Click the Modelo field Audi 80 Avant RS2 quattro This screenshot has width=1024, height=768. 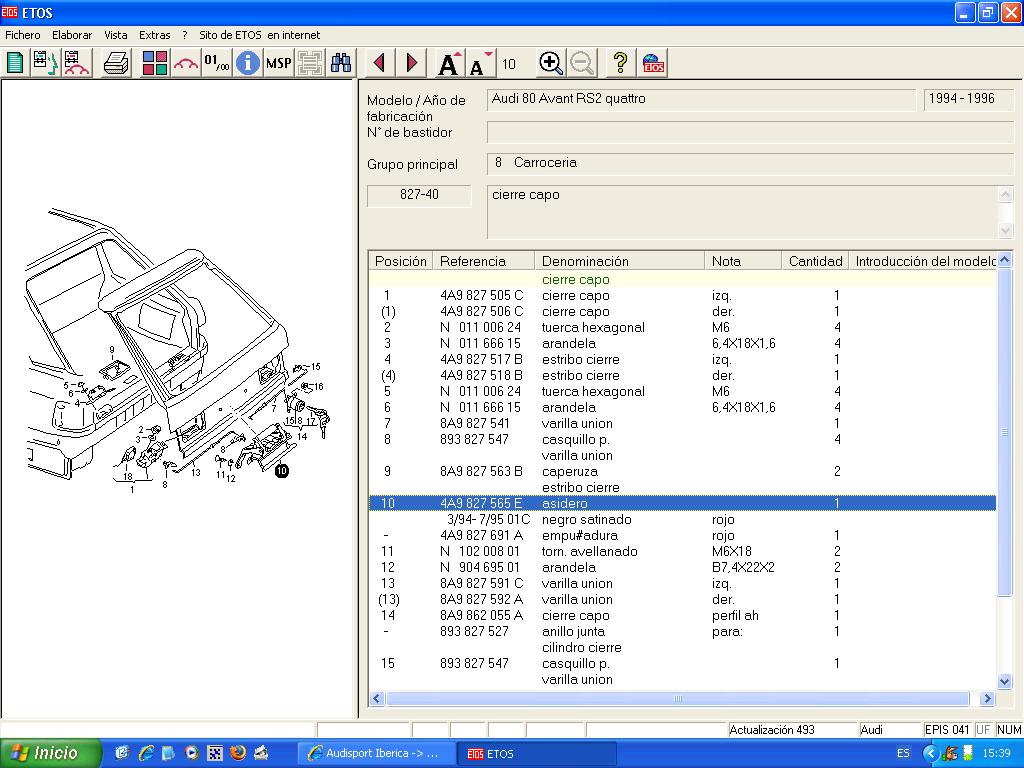701,99
